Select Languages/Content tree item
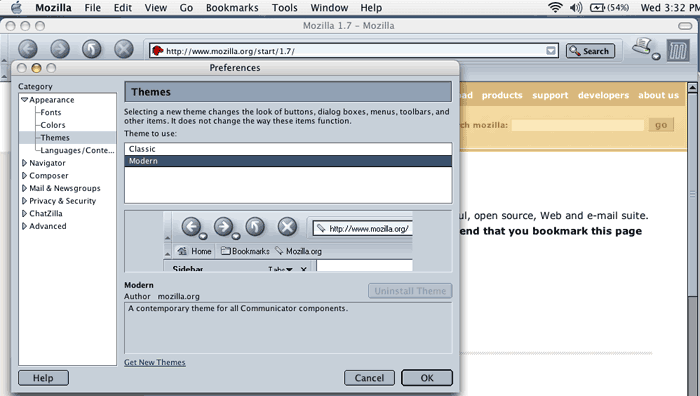This screenshot has height=396, width=700. click(77, 150)
